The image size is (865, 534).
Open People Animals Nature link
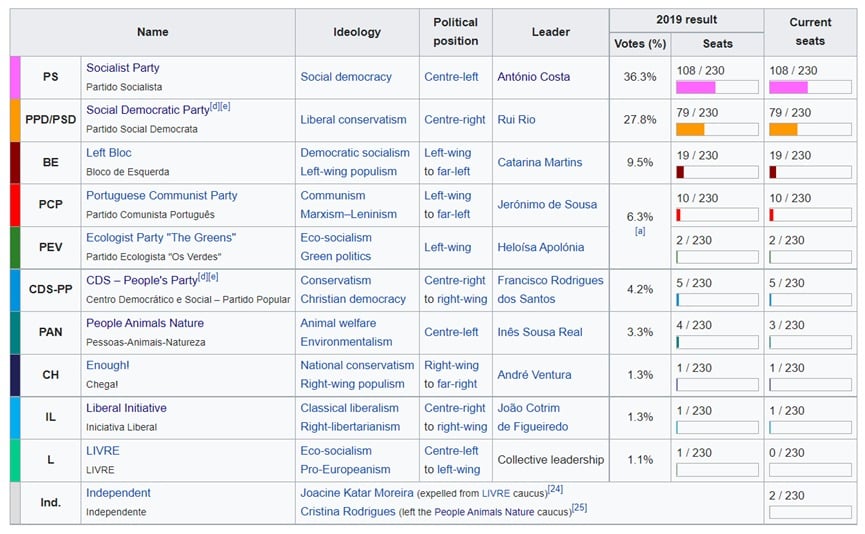tap(145, 323)
